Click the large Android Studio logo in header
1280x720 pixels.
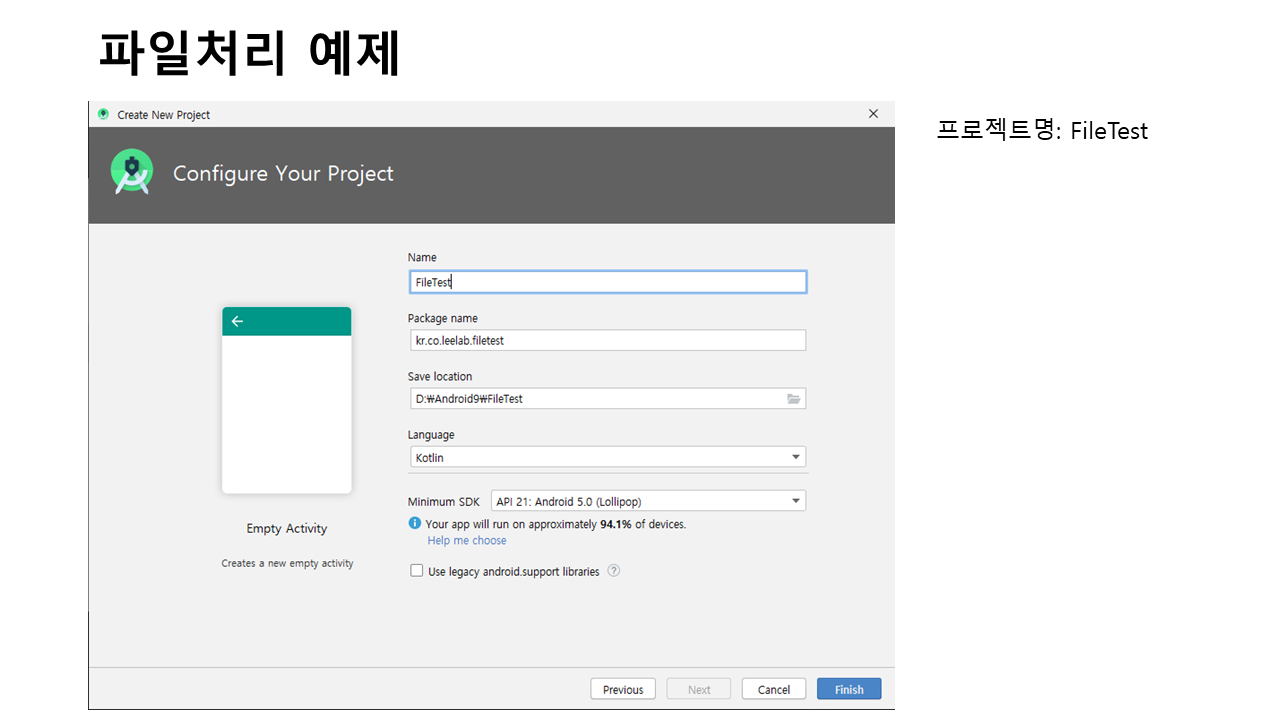132,173
